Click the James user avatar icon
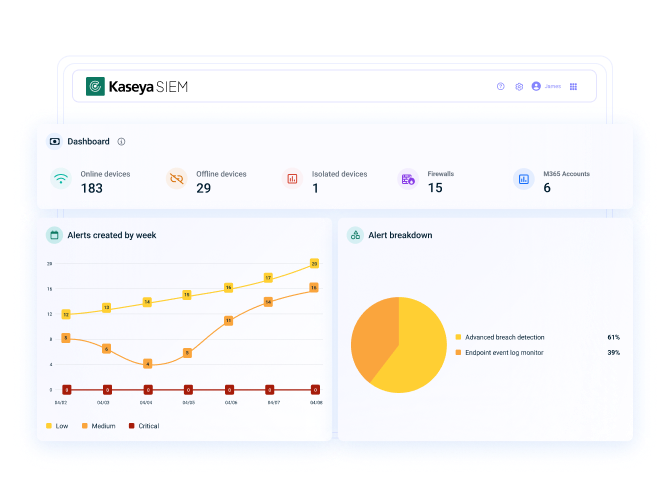The width and height of the screenshot is (670, 494). 536,86
